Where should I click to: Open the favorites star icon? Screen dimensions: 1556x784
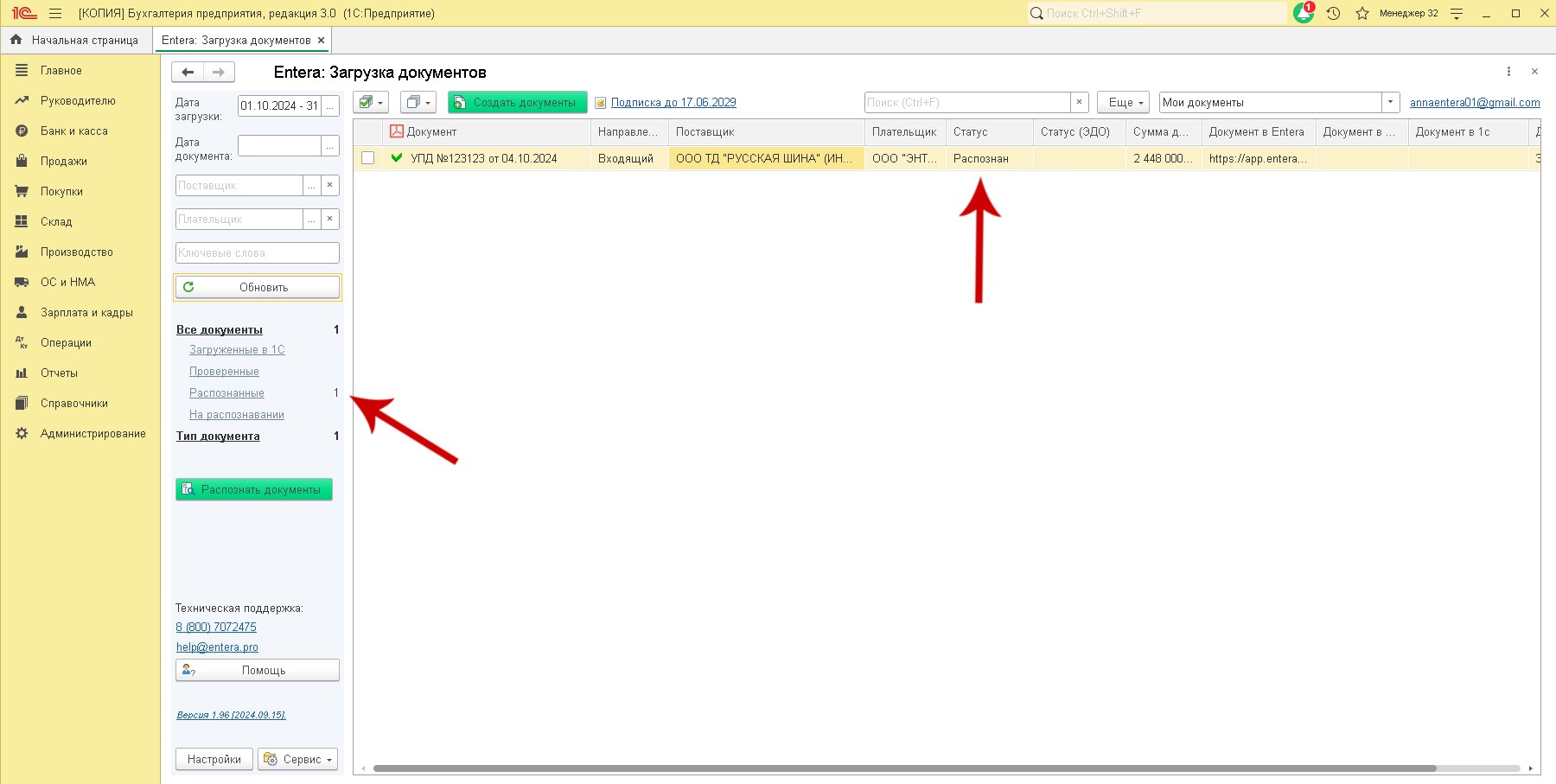pos(1362,13)
